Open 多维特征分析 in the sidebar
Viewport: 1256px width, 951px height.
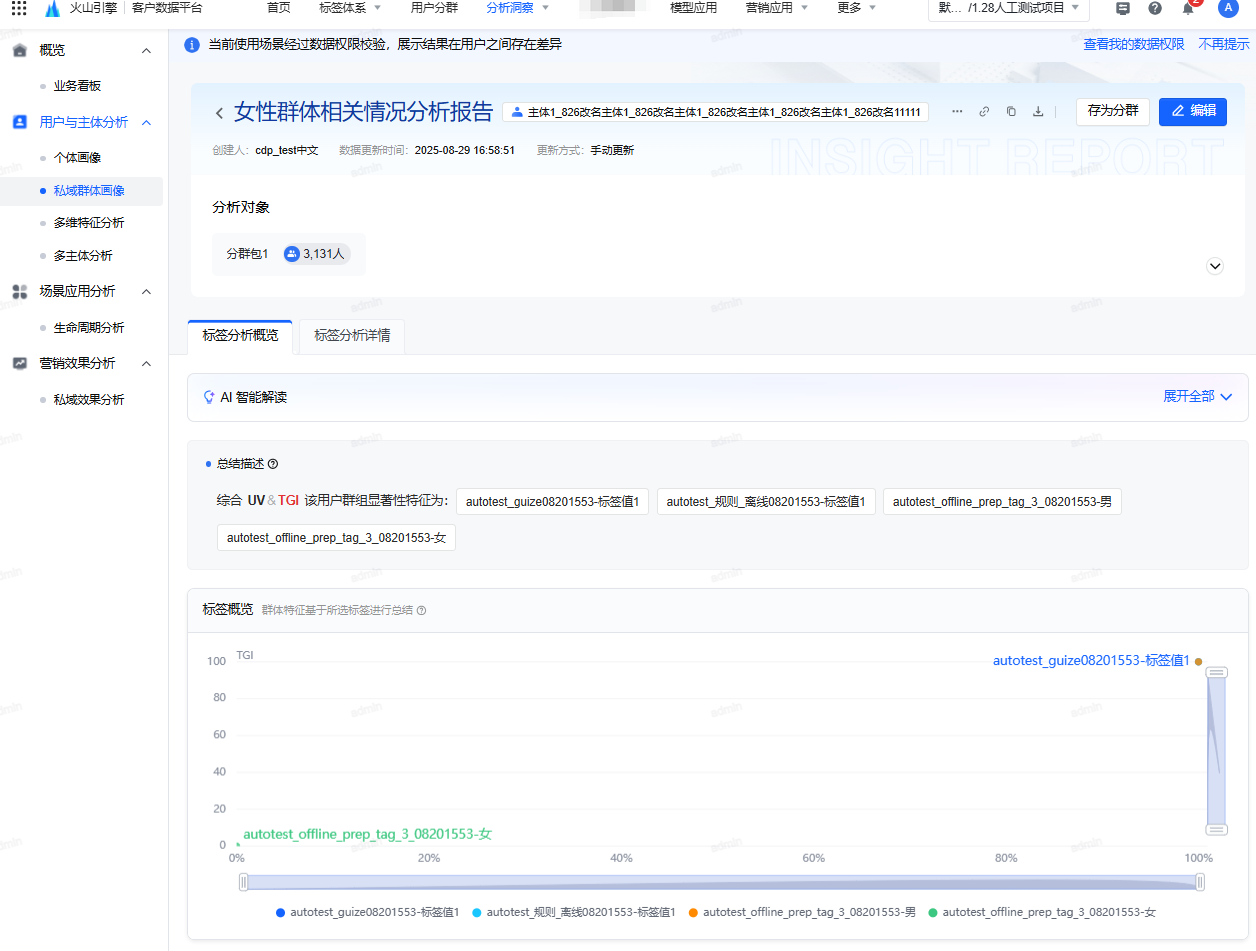(x=89, y=223)
